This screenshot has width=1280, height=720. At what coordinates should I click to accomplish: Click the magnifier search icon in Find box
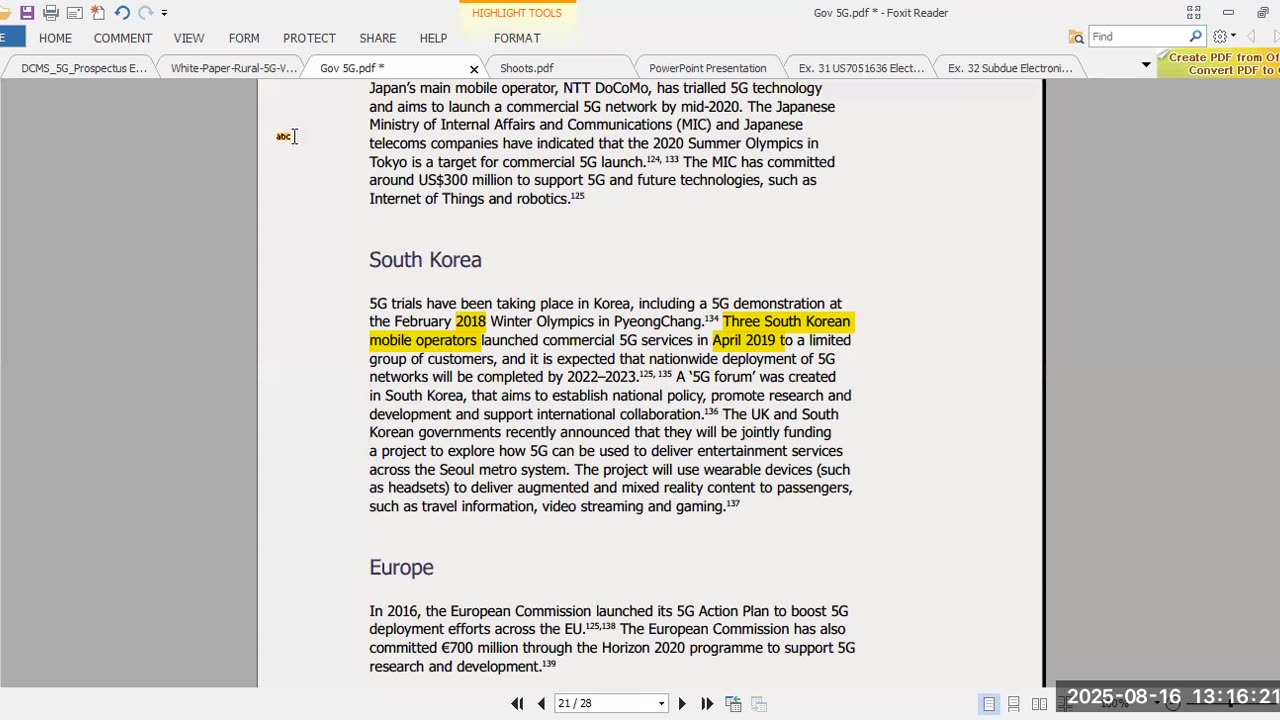point(1195,37)
